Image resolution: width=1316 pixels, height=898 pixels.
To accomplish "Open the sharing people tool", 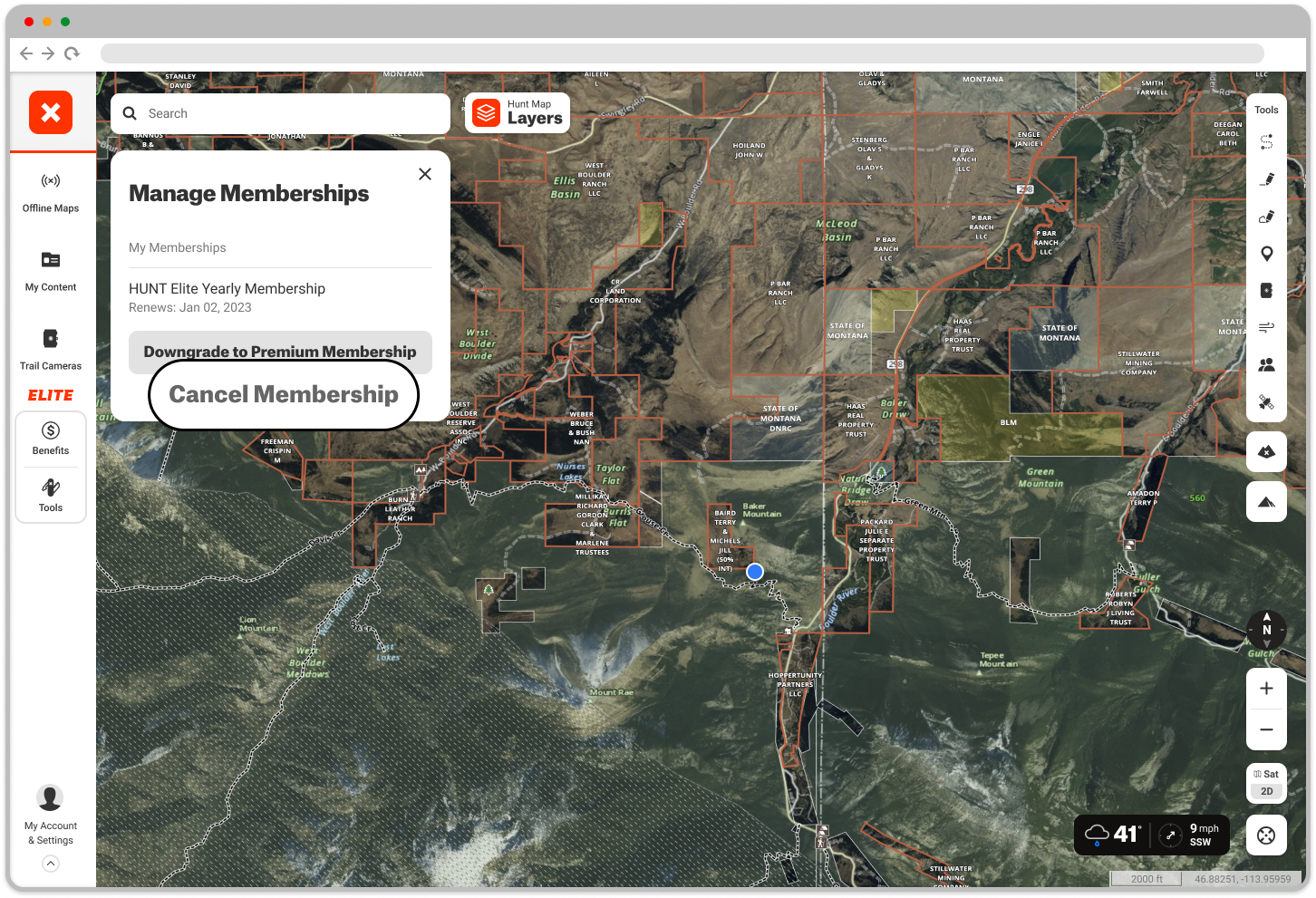I will [1267, 364].
